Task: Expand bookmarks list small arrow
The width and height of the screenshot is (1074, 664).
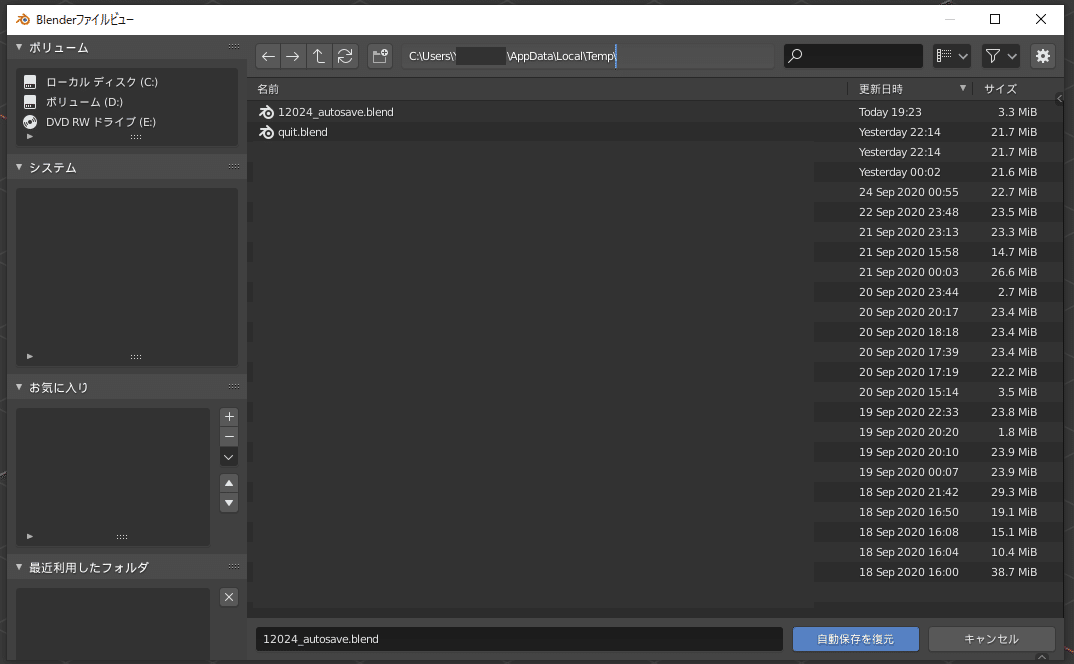Action: pyautogui.click(x=29, y=537)
